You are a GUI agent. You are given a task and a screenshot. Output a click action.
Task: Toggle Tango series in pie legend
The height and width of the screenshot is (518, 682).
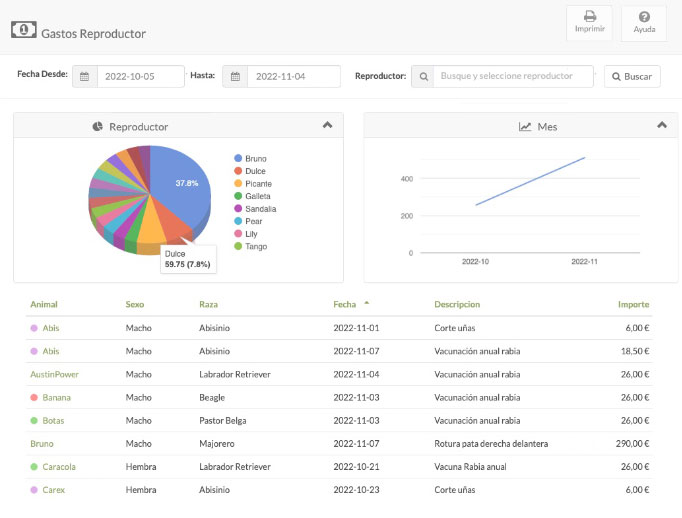click(x=256, y=246)
